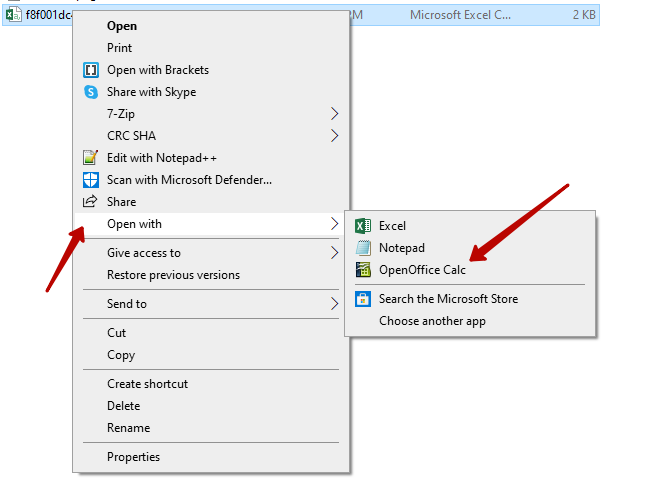Viewport: 647px width, 486px height.
Task: Click the file name f8f001dc
Action: [x=48, y=15]
